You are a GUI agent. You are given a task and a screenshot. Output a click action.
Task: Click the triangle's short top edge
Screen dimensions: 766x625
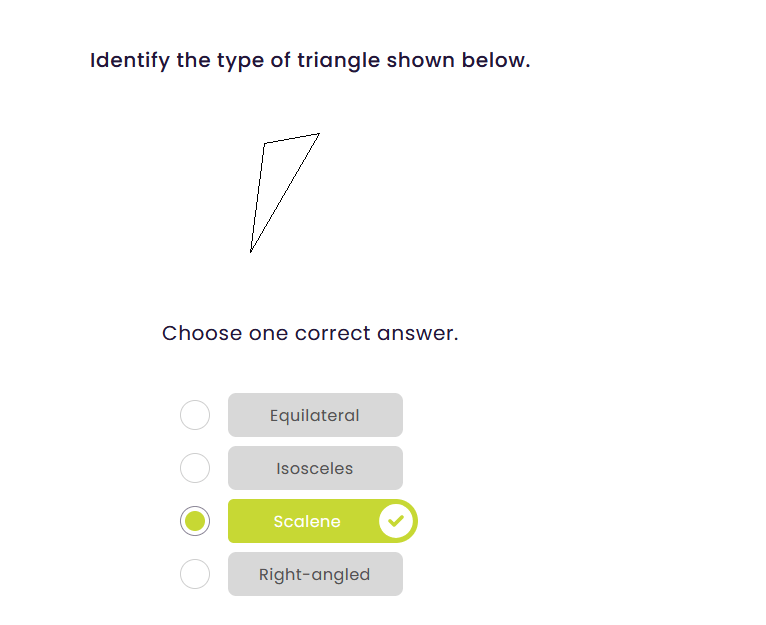[291, 138]
